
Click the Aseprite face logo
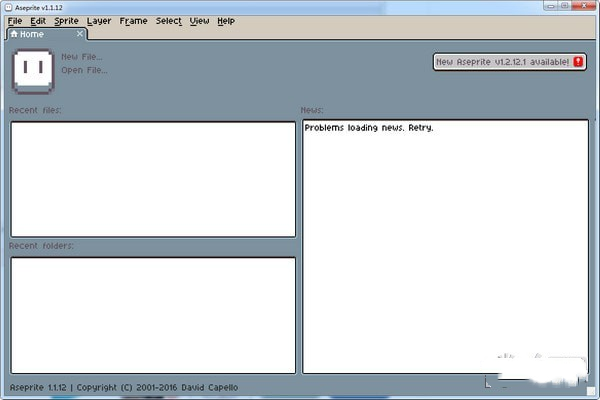[33, 71]
